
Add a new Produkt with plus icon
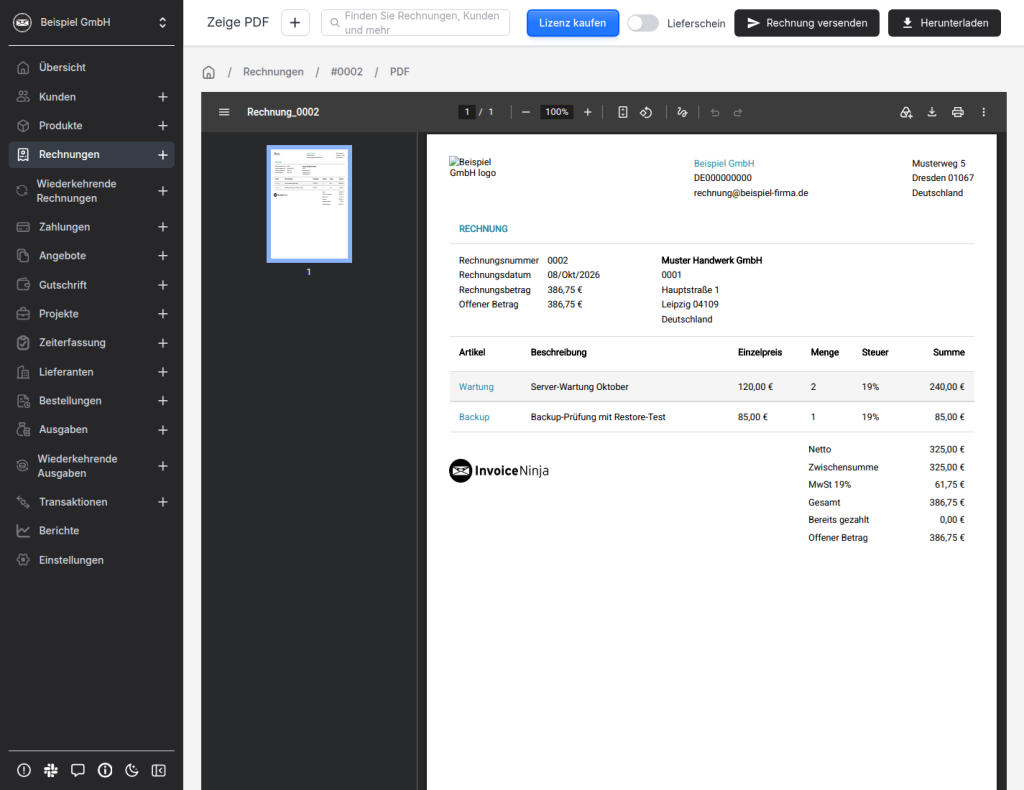[163, 125]
